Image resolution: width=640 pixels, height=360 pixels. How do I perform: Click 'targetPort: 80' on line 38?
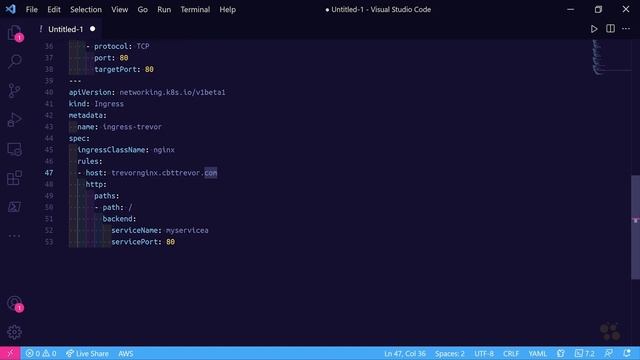(x=124, y=69)
